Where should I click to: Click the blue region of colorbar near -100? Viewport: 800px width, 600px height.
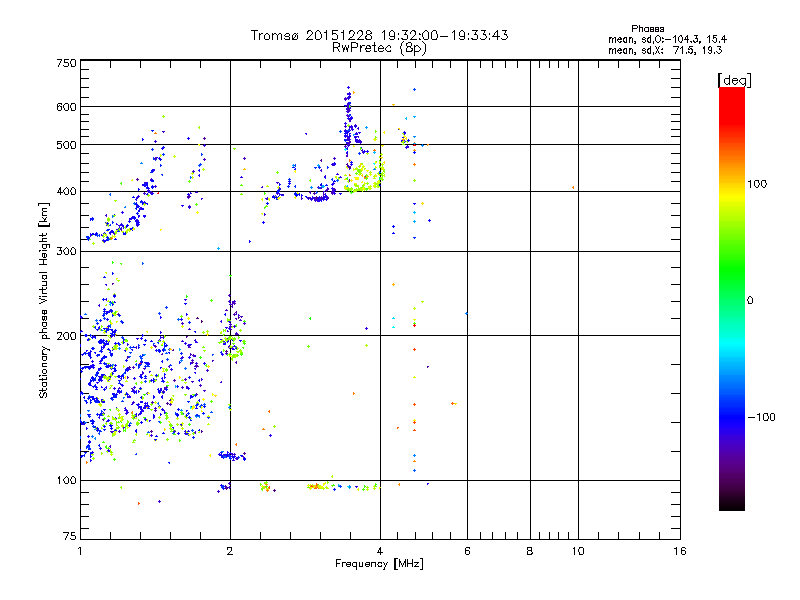click(x=732, y=416)
